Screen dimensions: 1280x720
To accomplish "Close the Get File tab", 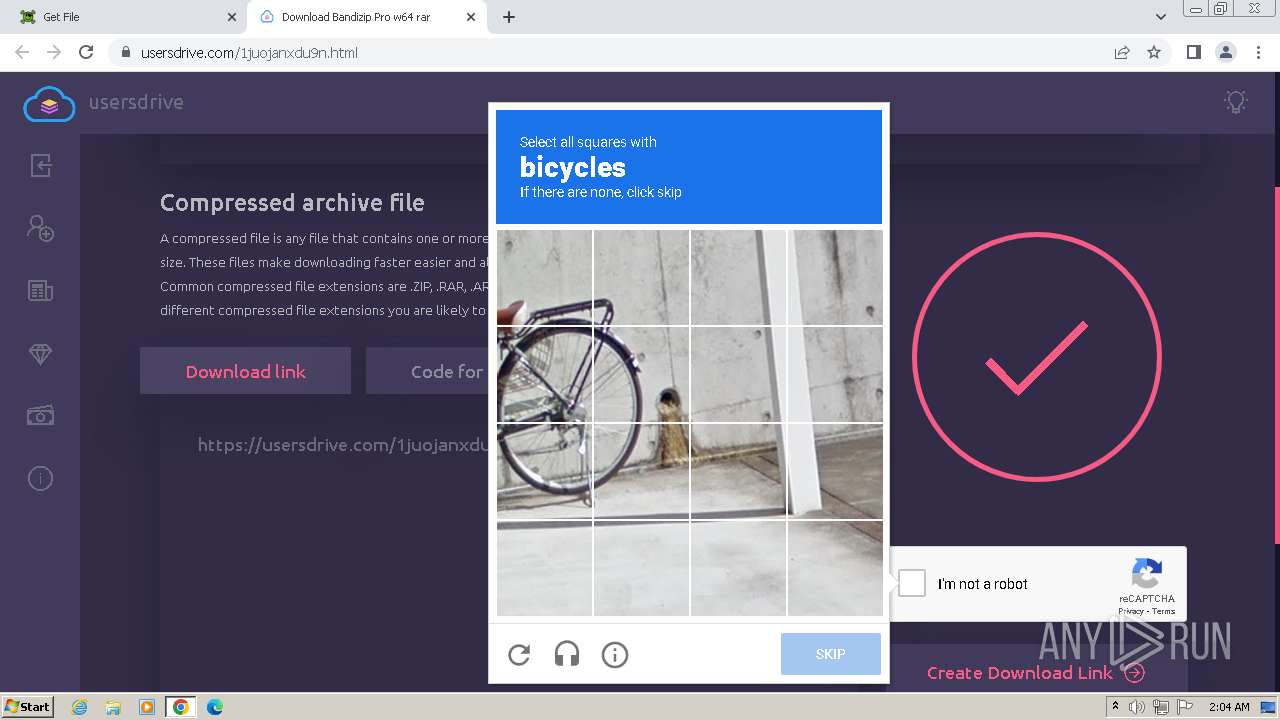I will (232, 17).
